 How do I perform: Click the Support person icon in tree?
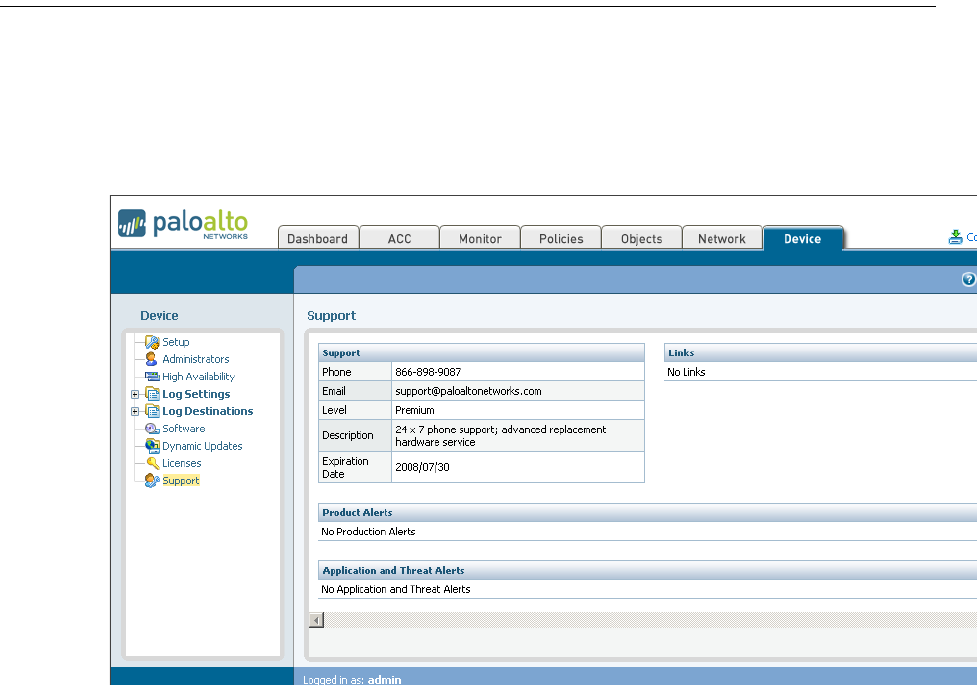(152, 480)
